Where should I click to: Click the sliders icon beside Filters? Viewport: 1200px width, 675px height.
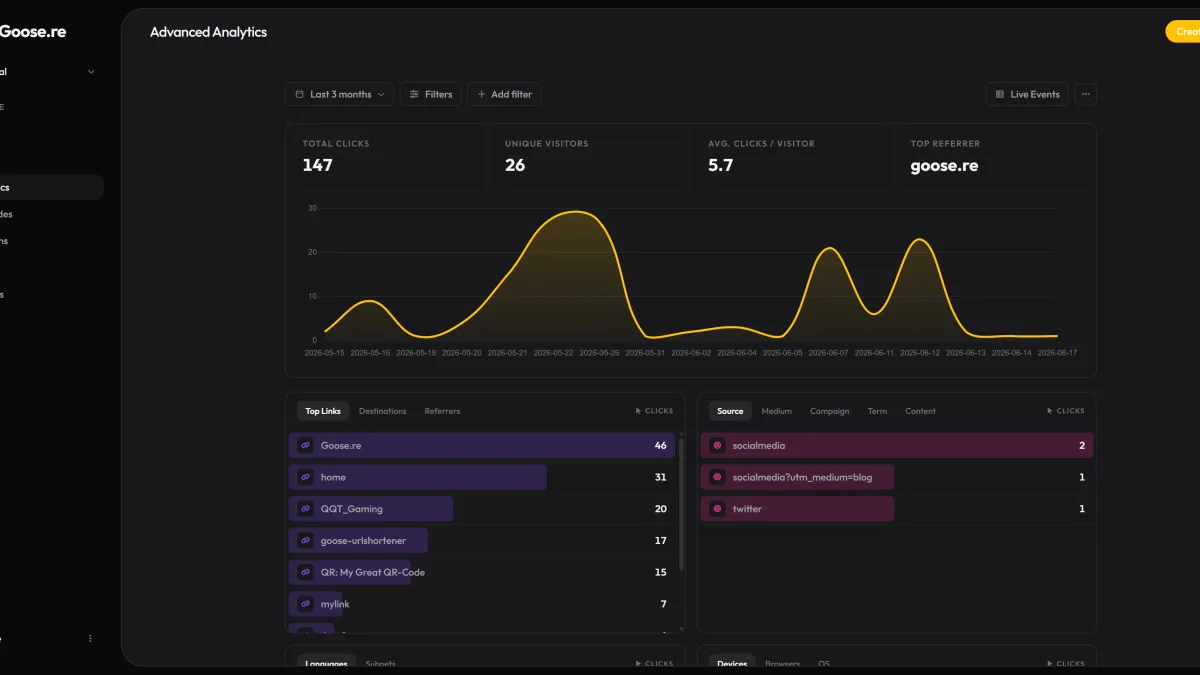[x=414, y=94]
